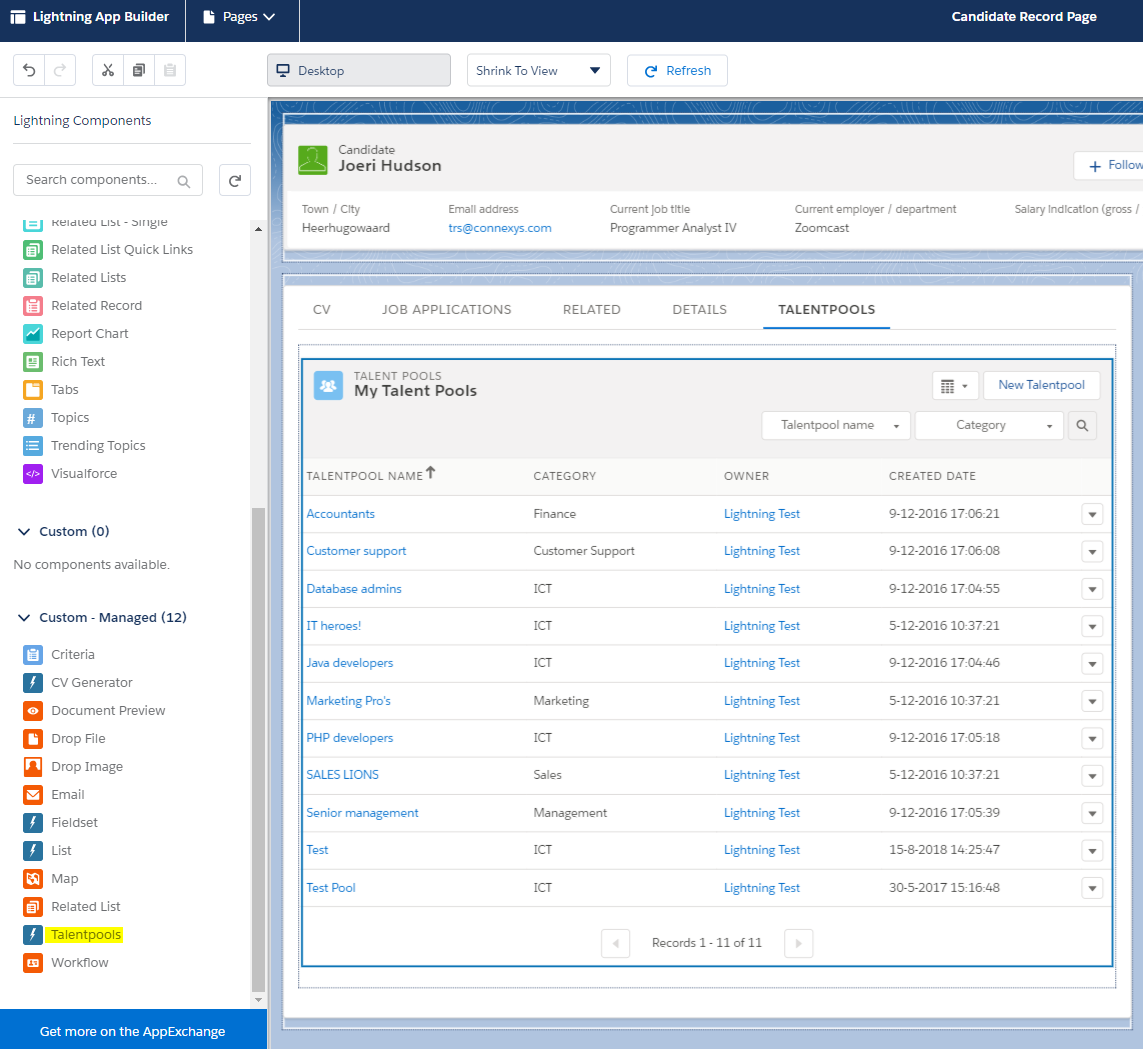The width and height of the screenshot is (1143, 1049).
Task: Open the Category filter dropdown
Action: [x=988, y=426]
